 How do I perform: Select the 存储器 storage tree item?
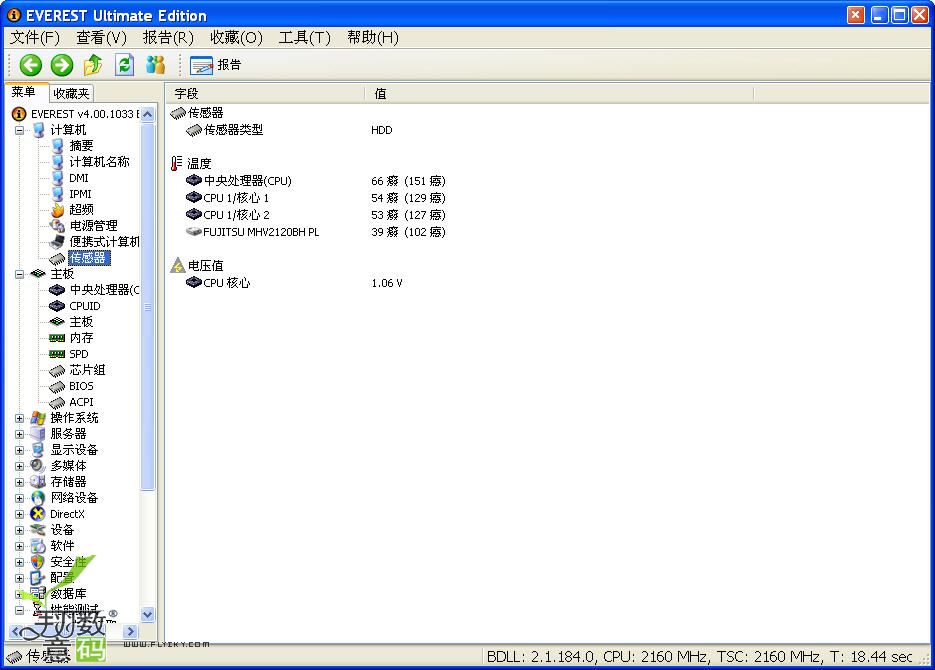click(x=68, y=482)
